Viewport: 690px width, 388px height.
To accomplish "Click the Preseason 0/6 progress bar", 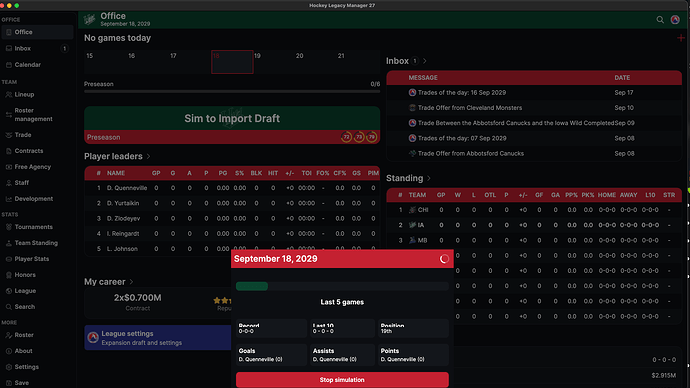I will 232,92.
